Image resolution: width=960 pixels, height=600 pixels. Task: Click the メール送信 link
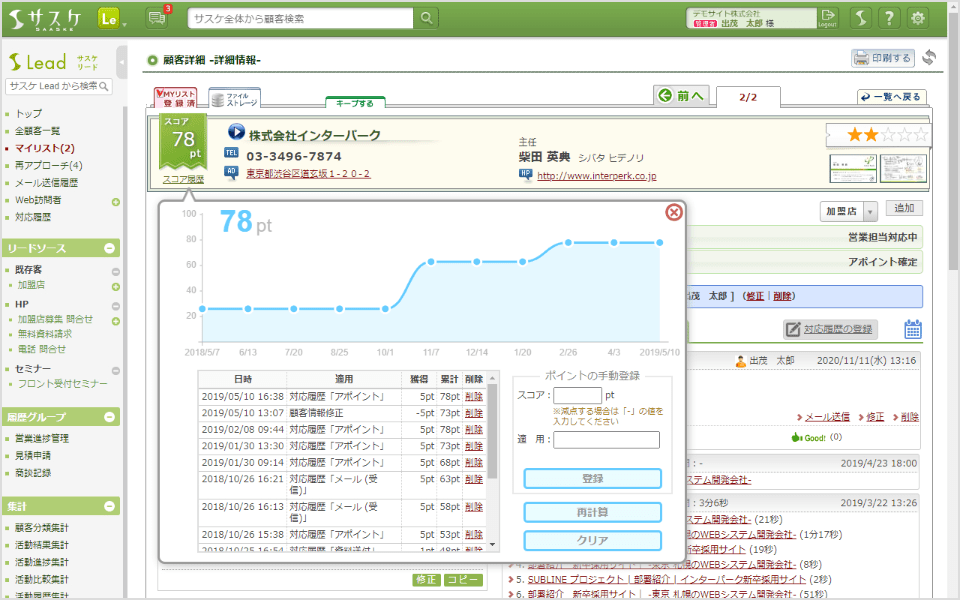coord(827,417)
